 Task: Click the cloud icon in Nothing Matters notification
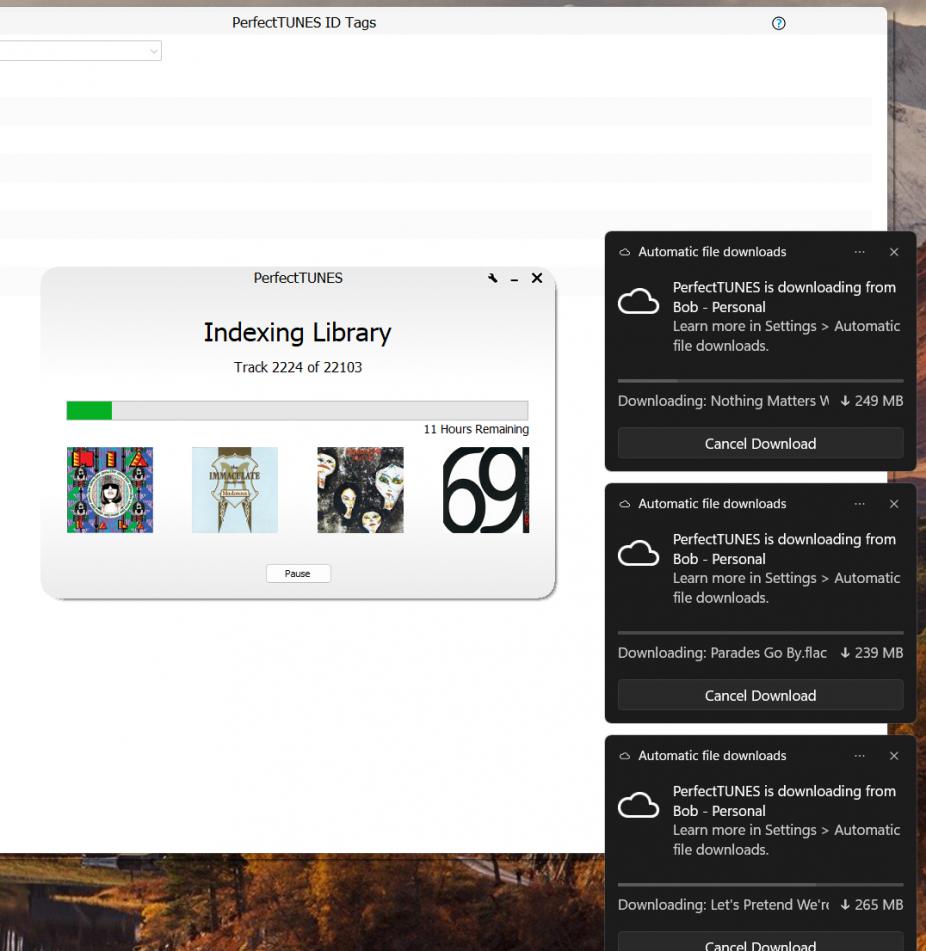click(639, 302)
